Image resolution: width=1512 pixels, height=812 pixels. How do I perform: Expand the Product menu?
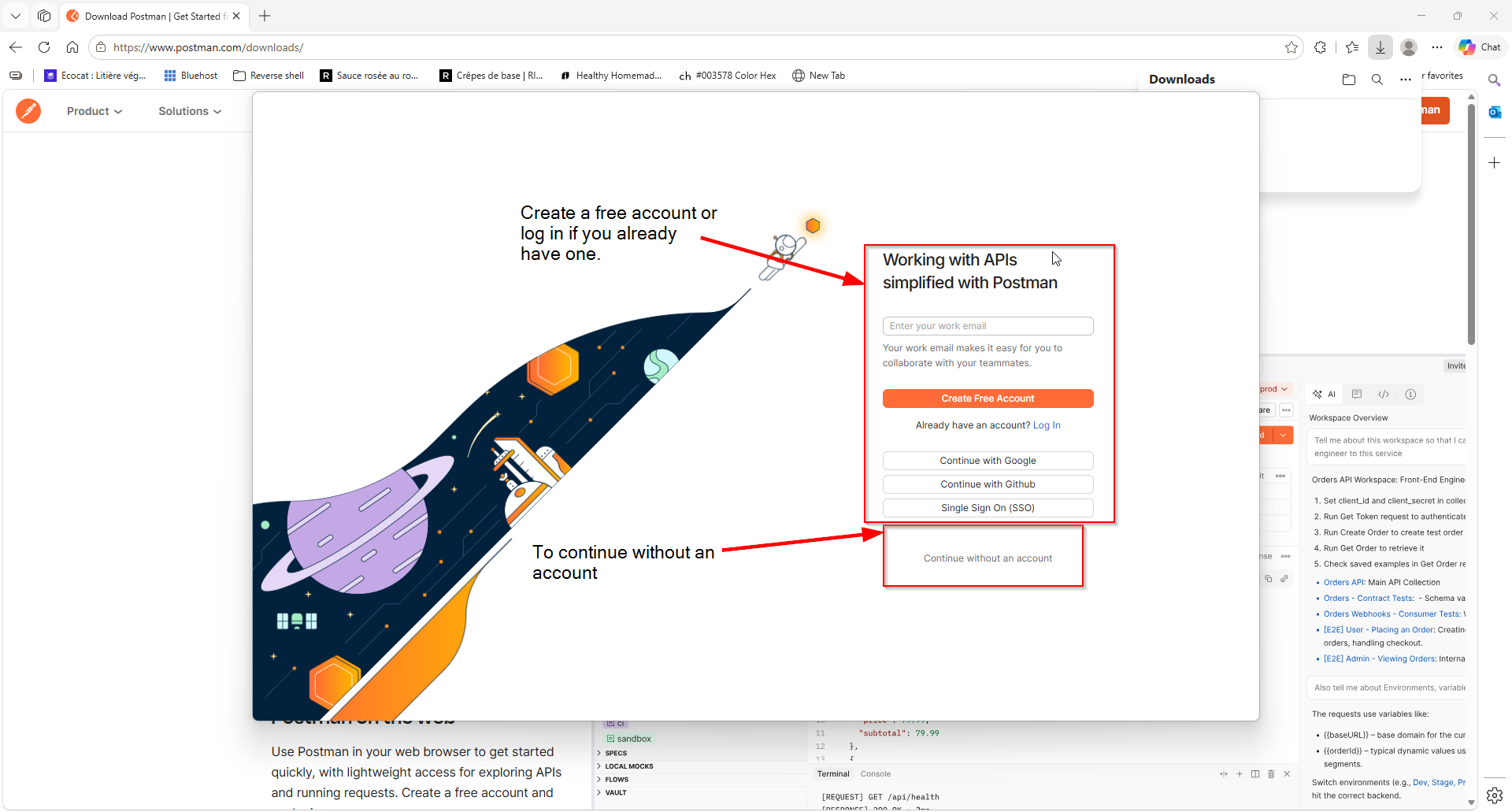(x=94, y=111)
